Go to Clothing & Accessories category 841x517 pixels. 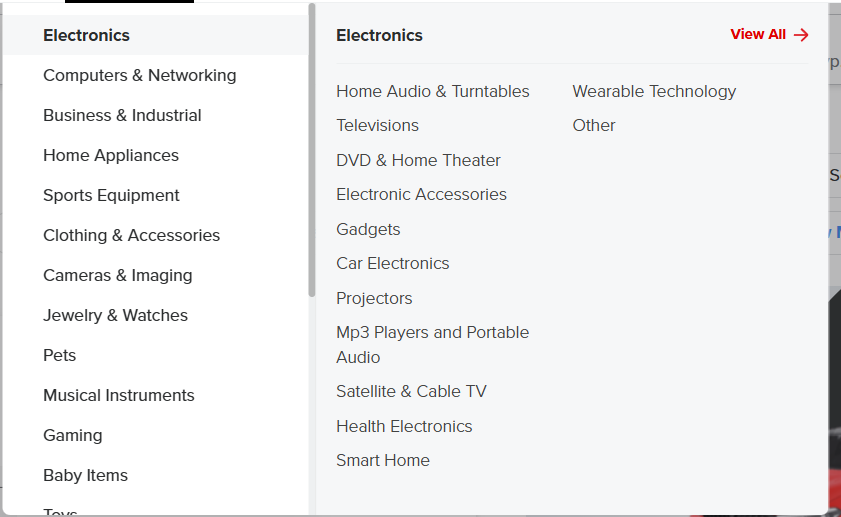pyautogui.click(x=131, y=235)
